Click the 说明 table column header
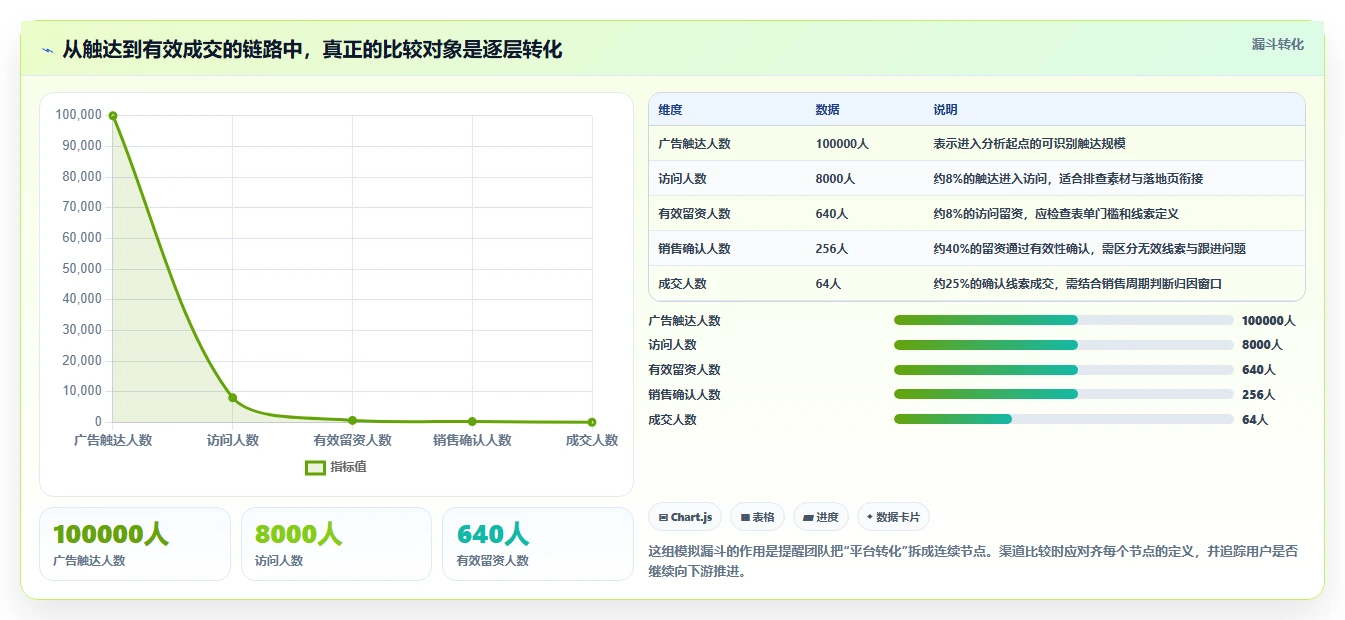Image resolution: width=1345 pixels, height=620 pixels. (x=945, y=110)
